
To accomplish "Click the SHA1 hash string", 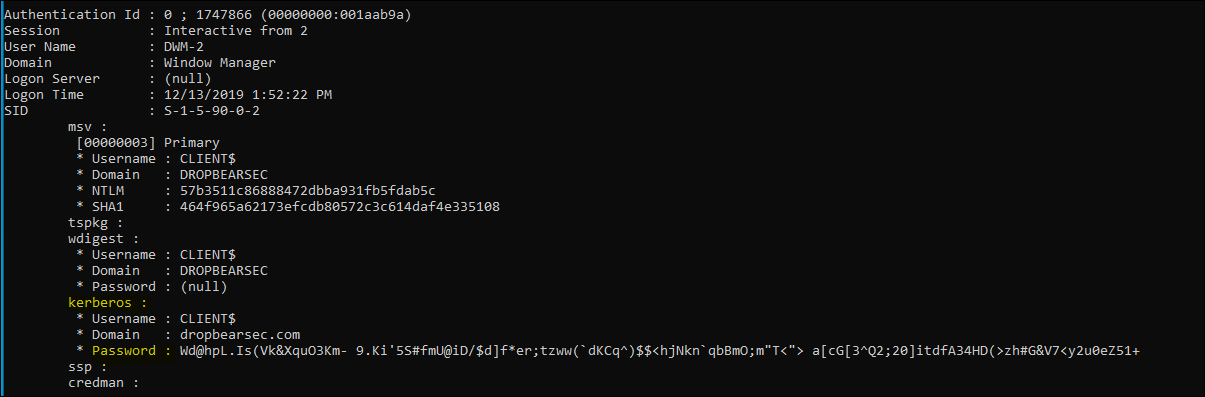I will click(x=339, y=207).
